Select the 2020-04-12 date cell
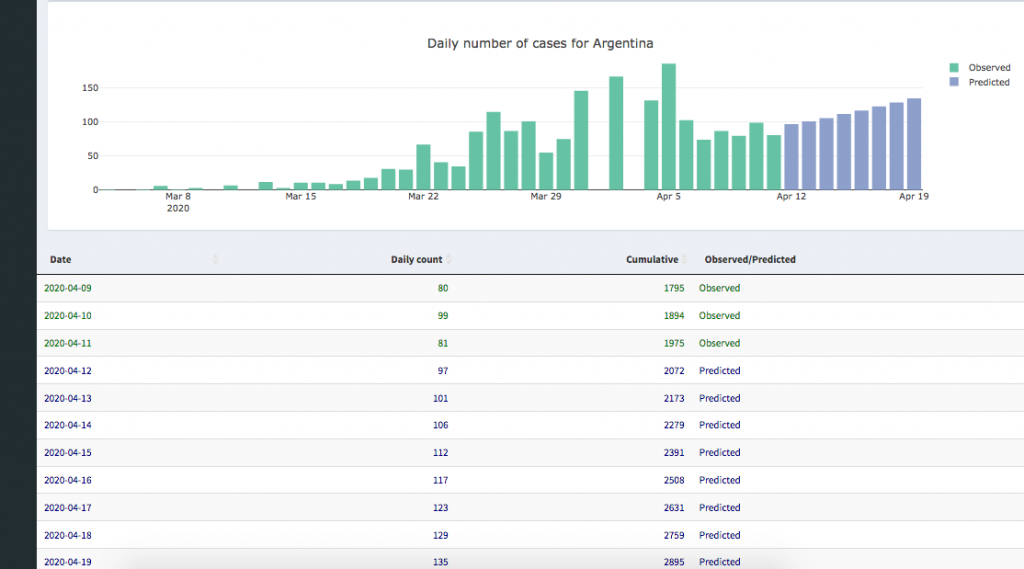Screen dimensions: 1024x569 tap(68, 371)
